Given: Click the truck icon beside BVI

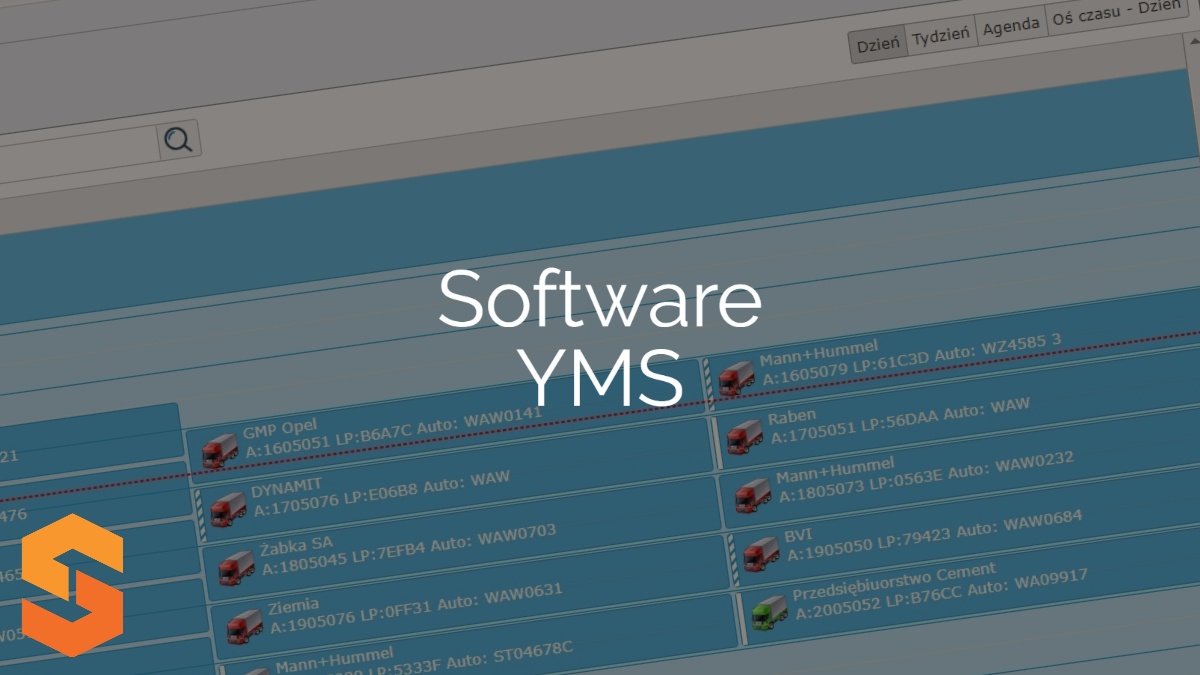Looking at the screenshot, I should pos(760,553).
